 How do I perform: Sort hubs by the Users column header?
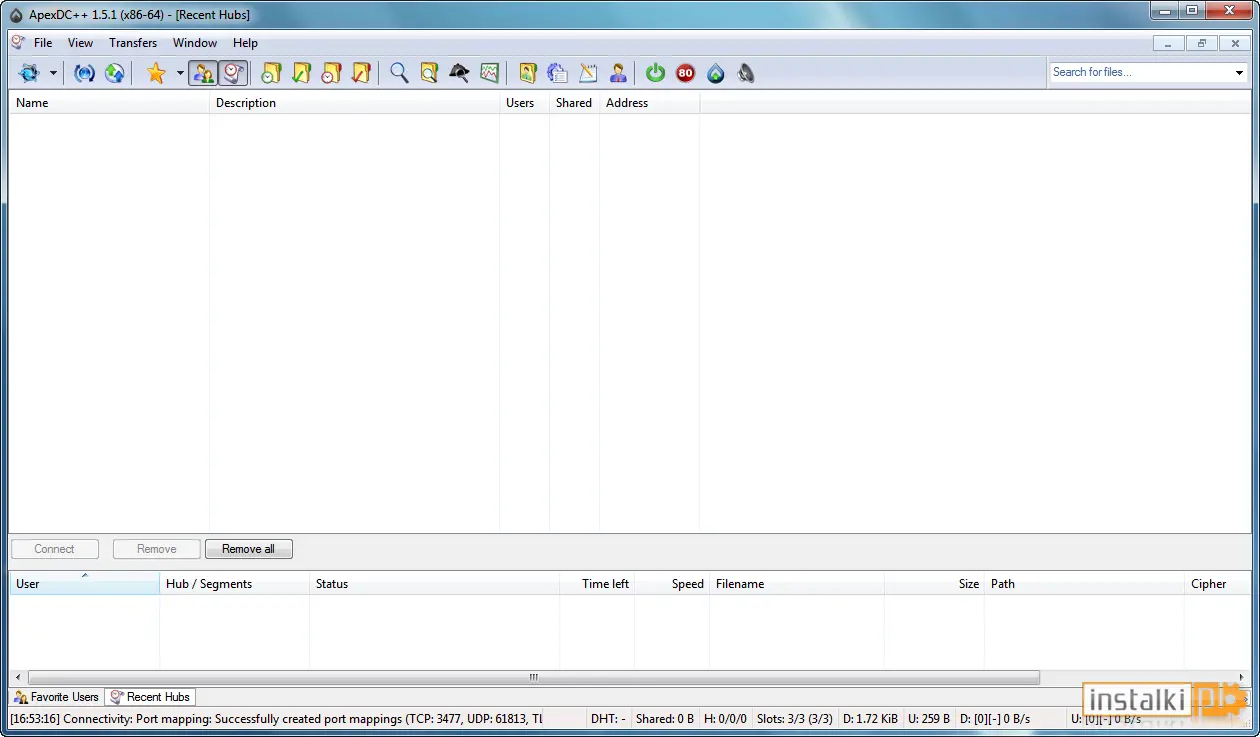point(525,103)
